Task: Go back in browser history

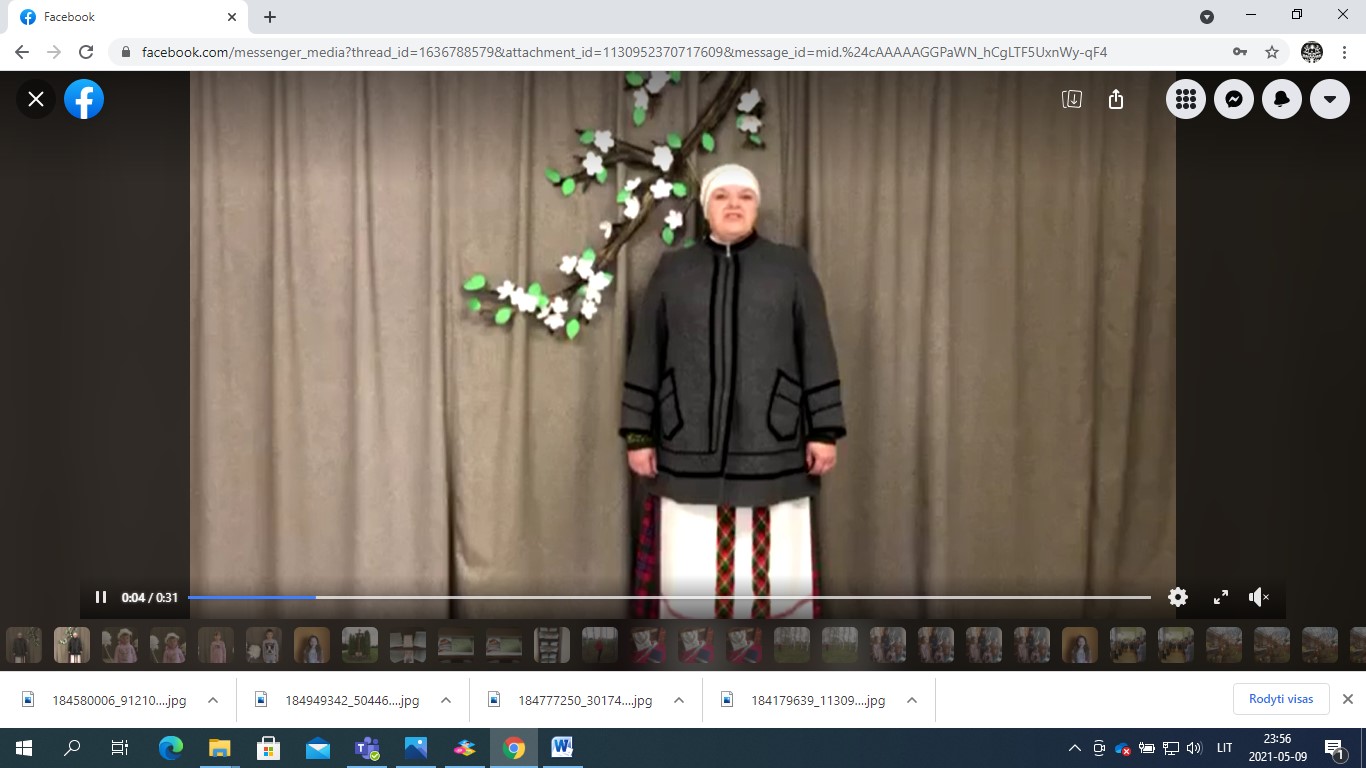Action: [x=22, y=52]
